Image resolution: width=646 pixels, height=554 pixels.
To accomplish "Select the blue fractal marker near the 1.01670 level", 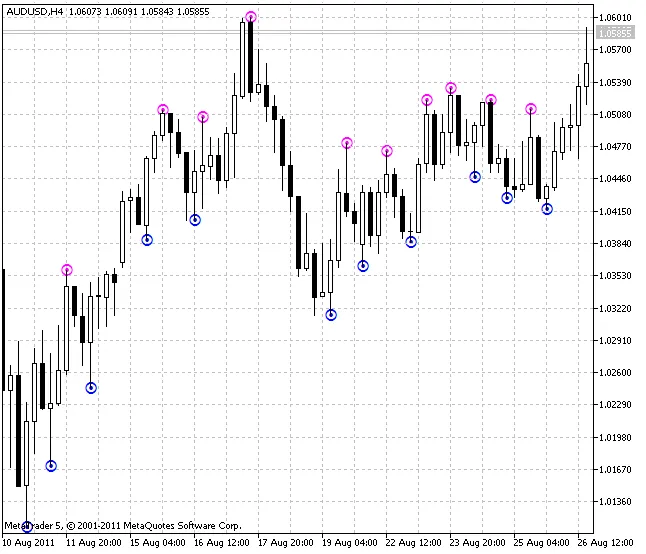I will [x=51, y=466].
